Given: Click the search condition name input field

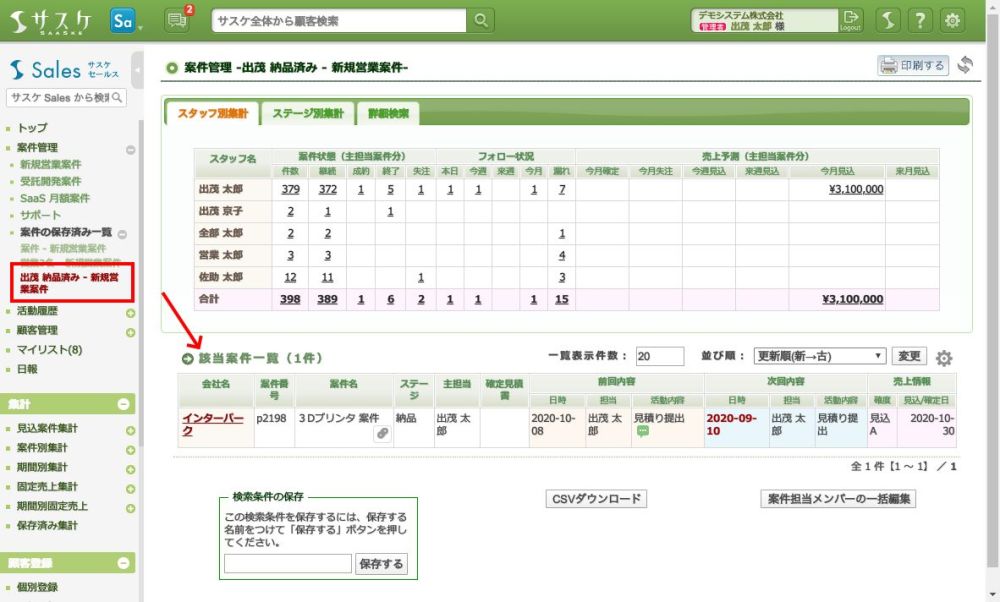Looking at the screenshot, I should pos(287,564).
